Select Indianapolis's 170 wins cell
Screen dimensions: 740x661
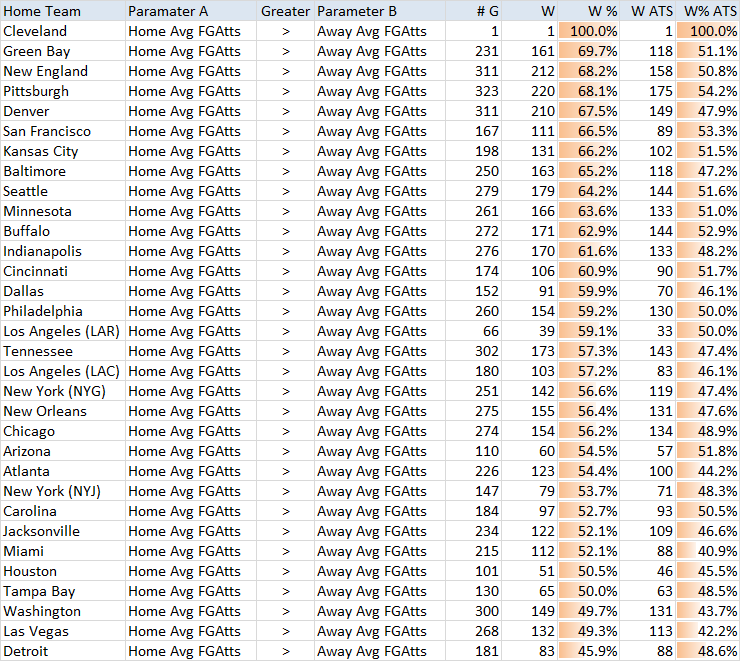[x=529, y=251]
